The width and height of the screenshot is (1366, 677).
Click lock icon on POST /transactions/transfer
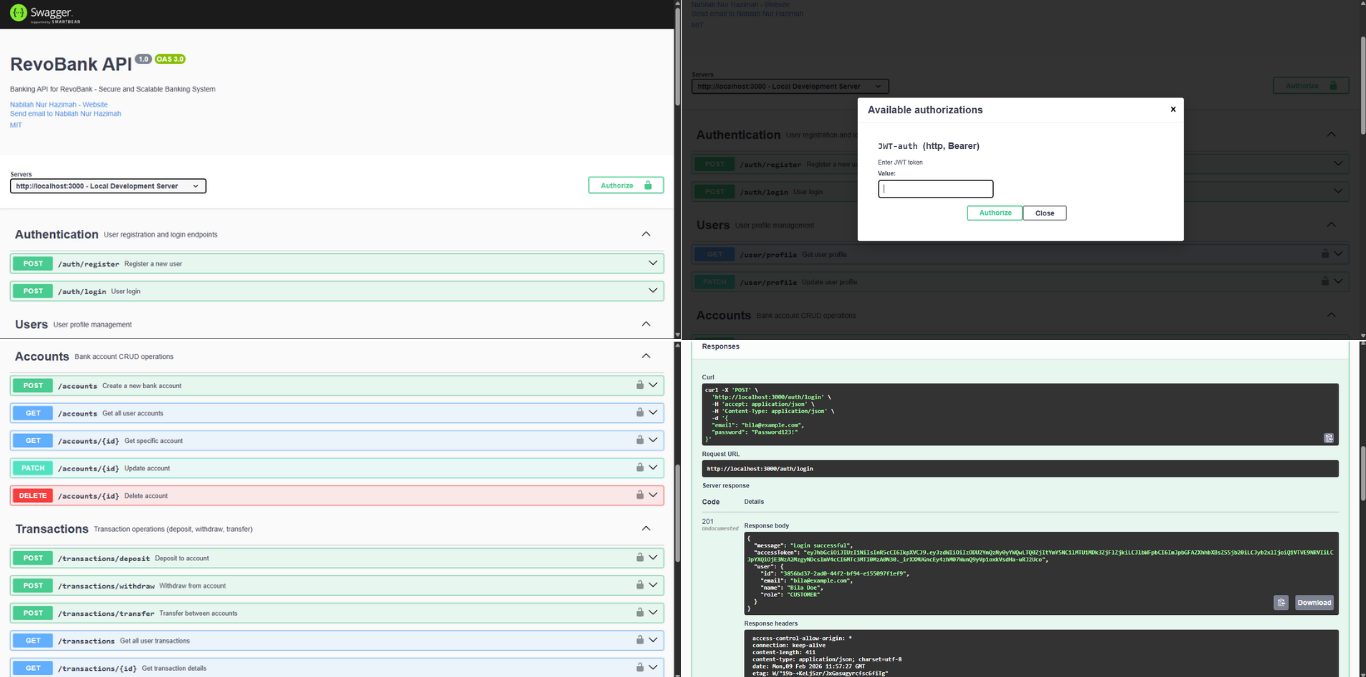[640, 613]
